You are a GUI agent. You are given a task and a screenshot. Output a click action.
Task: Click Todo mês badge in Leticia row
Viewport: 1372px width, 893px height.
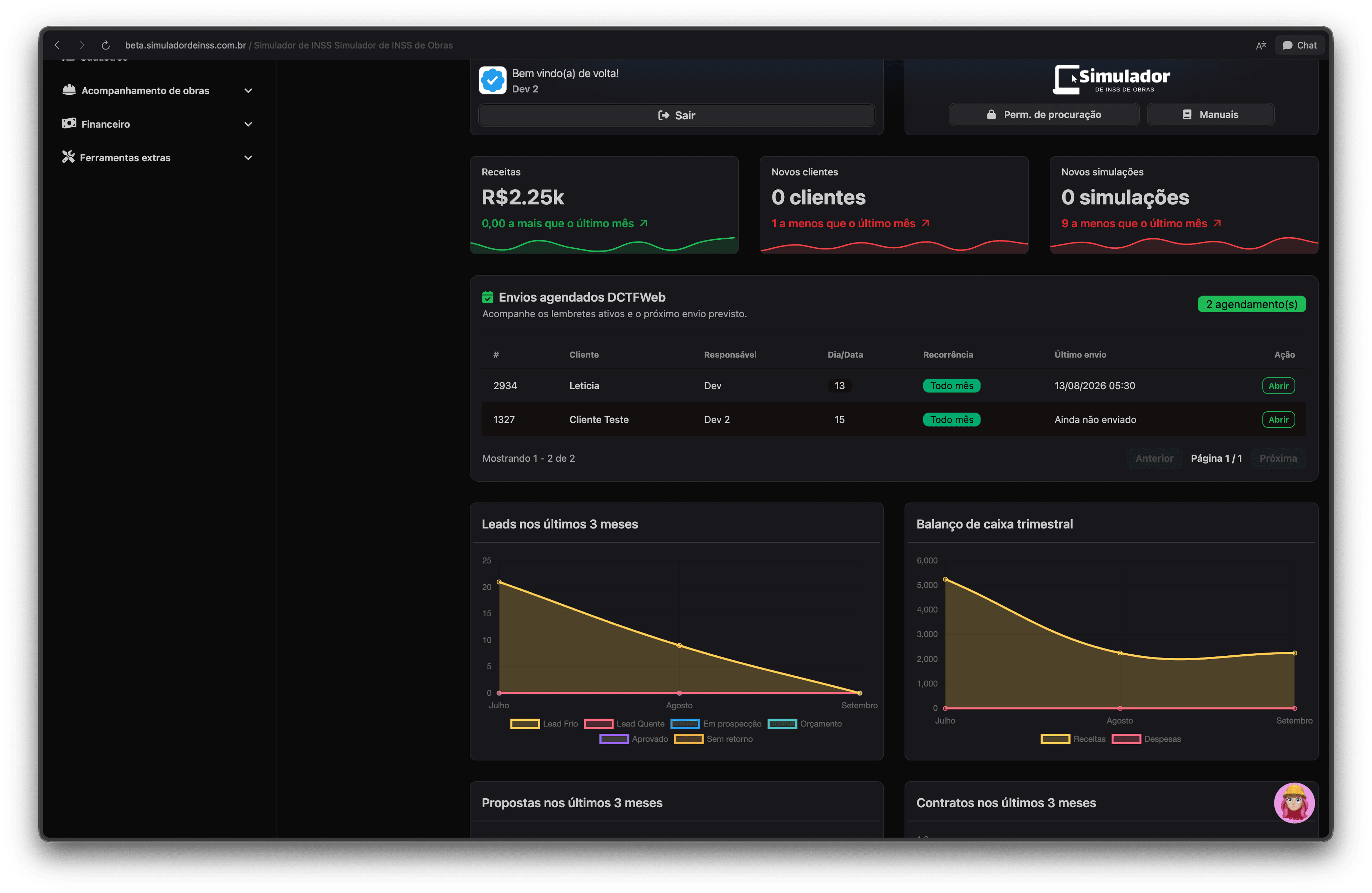(x=951, y=386)
